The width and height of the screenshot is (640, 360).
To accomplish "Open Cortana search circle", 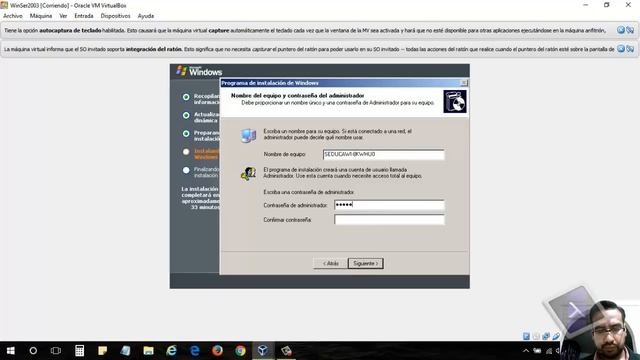I will tap(33, 351).
